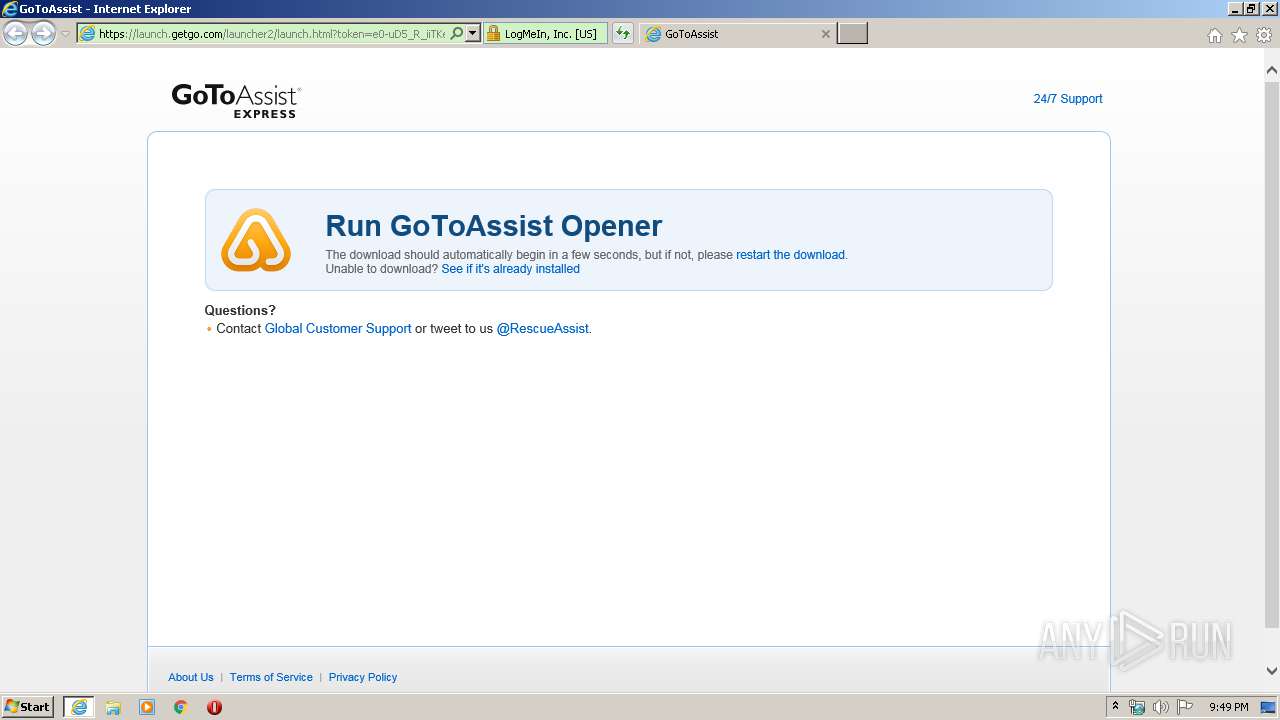Open the Terms of Service footer link
This screenshot has height=720, width=1280.
[271, 677]
